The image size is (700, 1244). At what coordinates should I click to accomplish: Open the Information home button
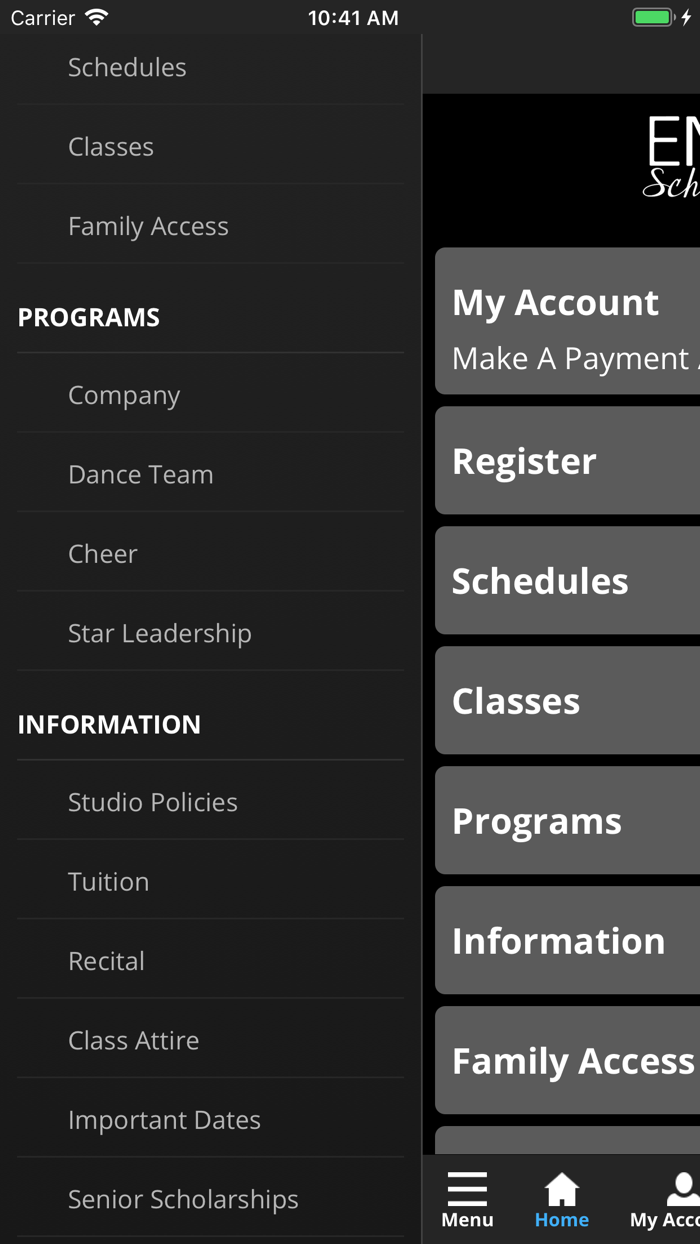pyautogui.click(x=568, y=941)
